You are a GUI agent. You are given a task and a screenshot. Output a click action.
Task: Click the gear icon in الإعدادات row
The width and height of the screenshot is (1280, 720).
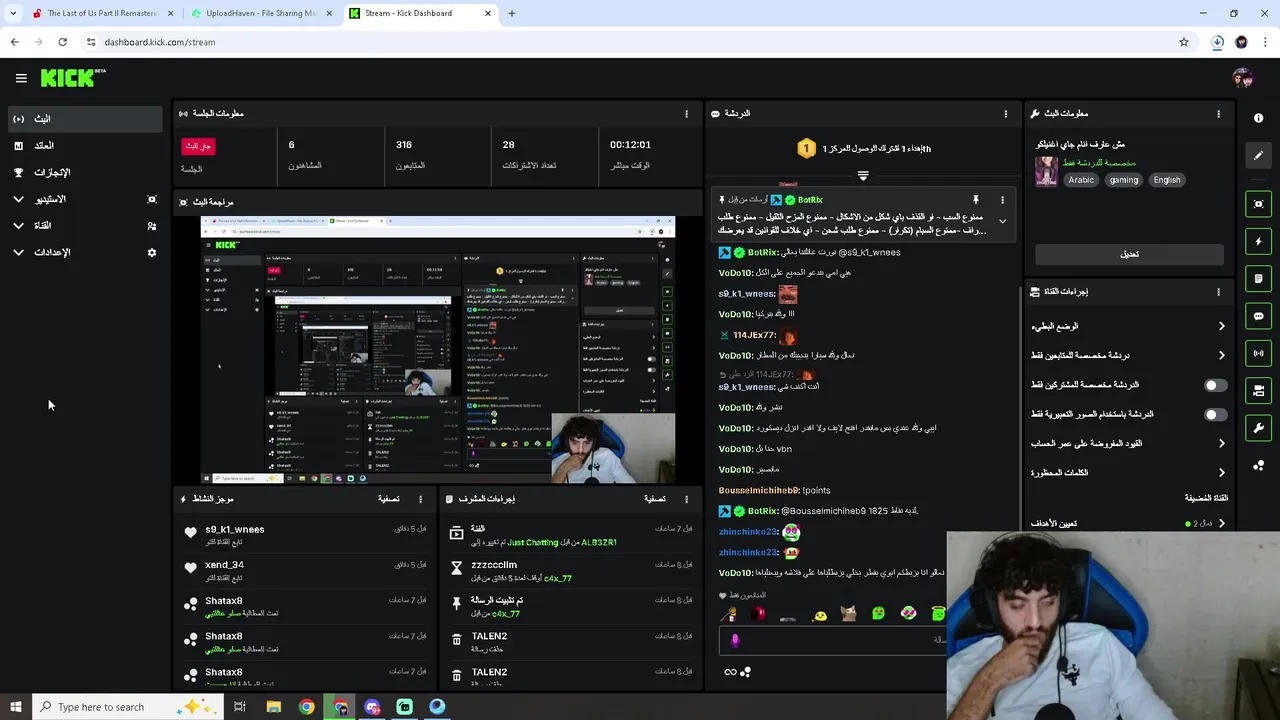152,252
